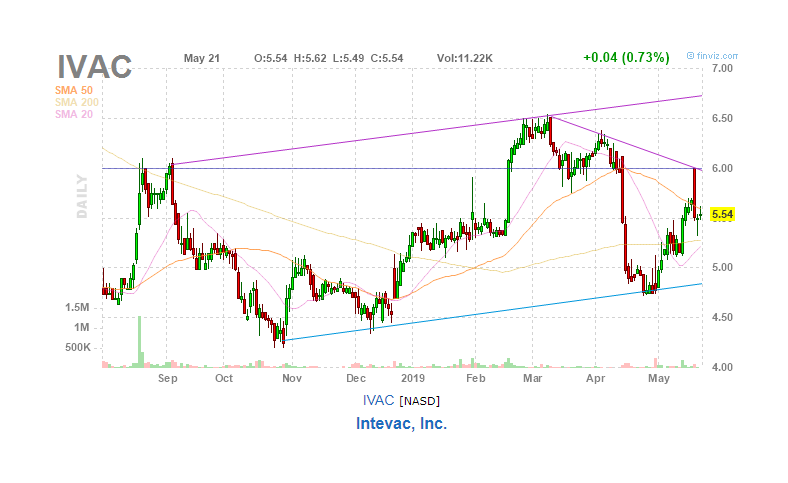Click the tall green volume spike bar

tap(140, 342)
